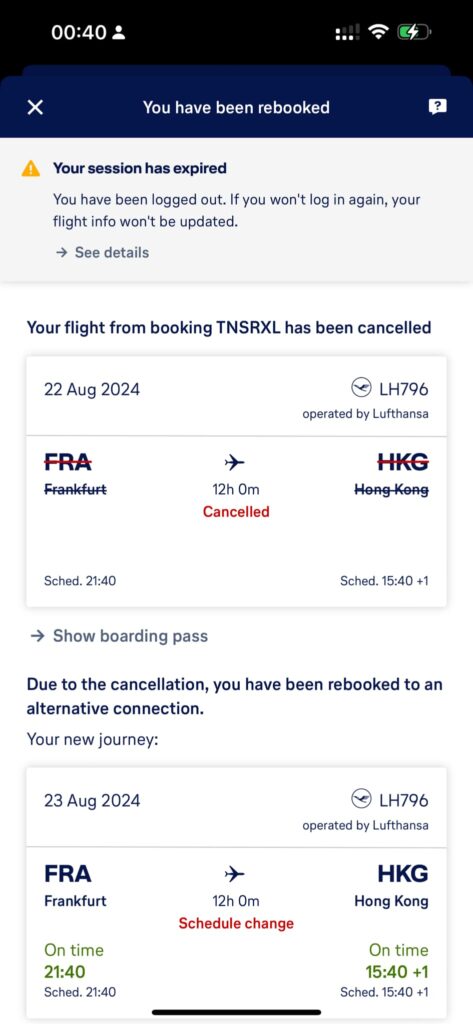
Task: Tap airplane icon on cancelled flight card
Action: pos(235,463)
